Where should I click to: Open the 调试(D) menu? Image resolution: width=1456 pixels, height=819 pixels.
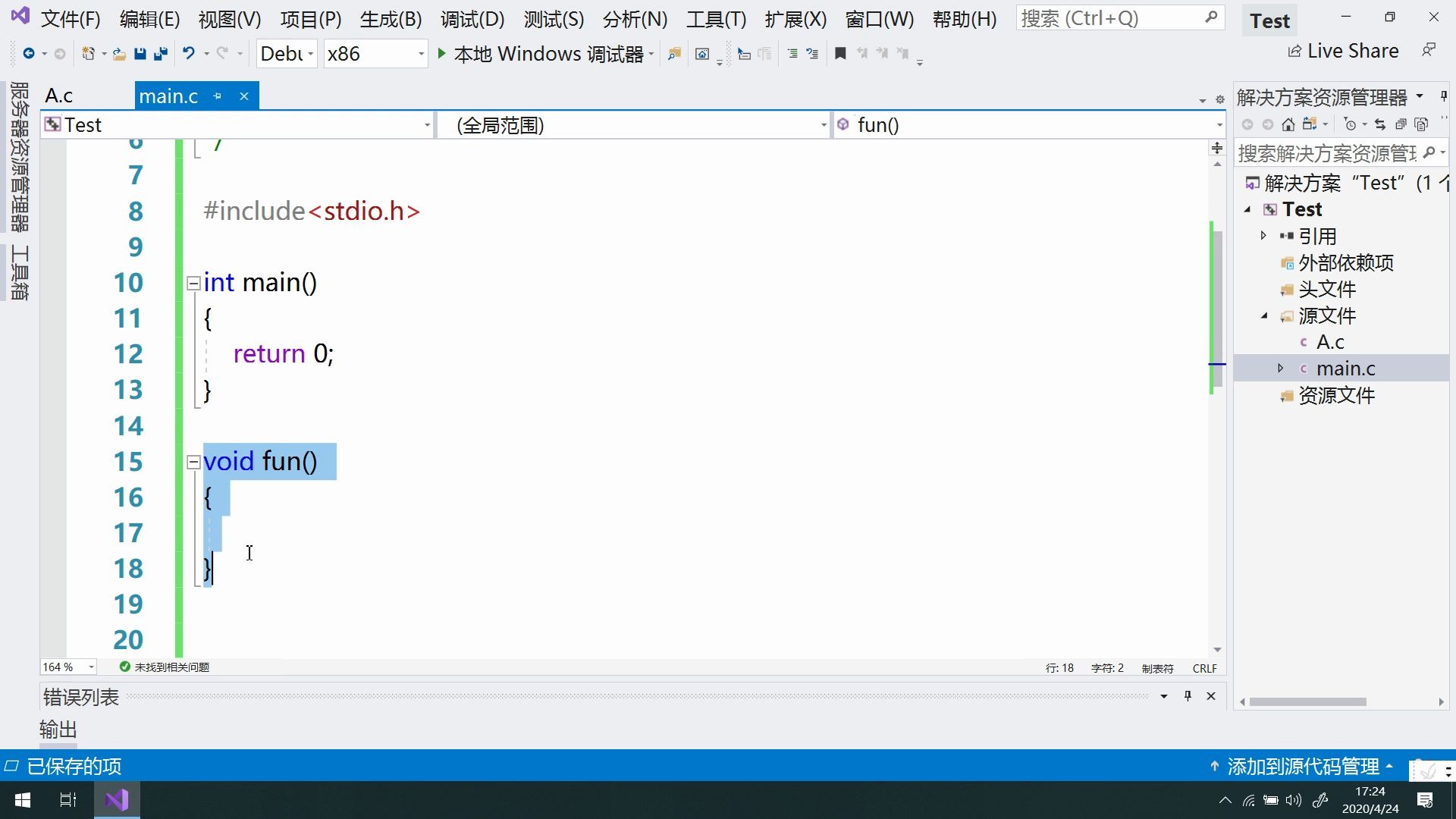pyautogui.click(x=471, y=19)
